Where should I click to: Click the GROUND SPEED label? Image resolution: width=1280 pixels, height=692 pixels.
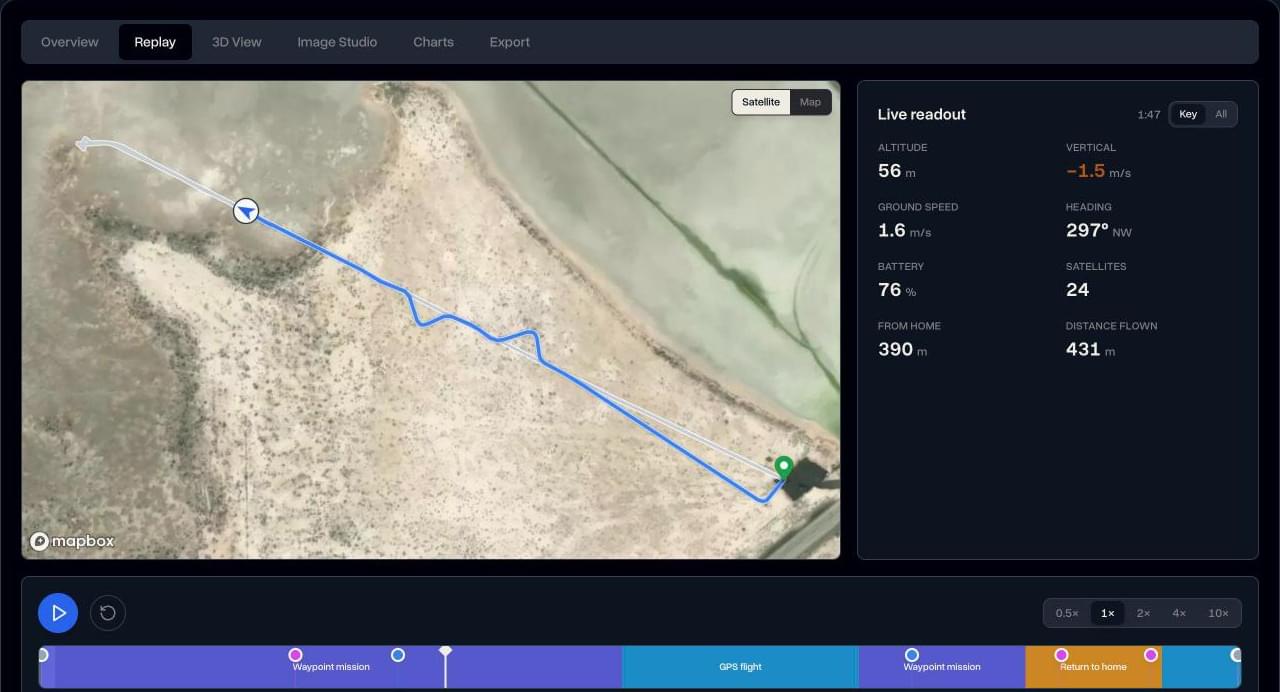[x=918, y=207]
